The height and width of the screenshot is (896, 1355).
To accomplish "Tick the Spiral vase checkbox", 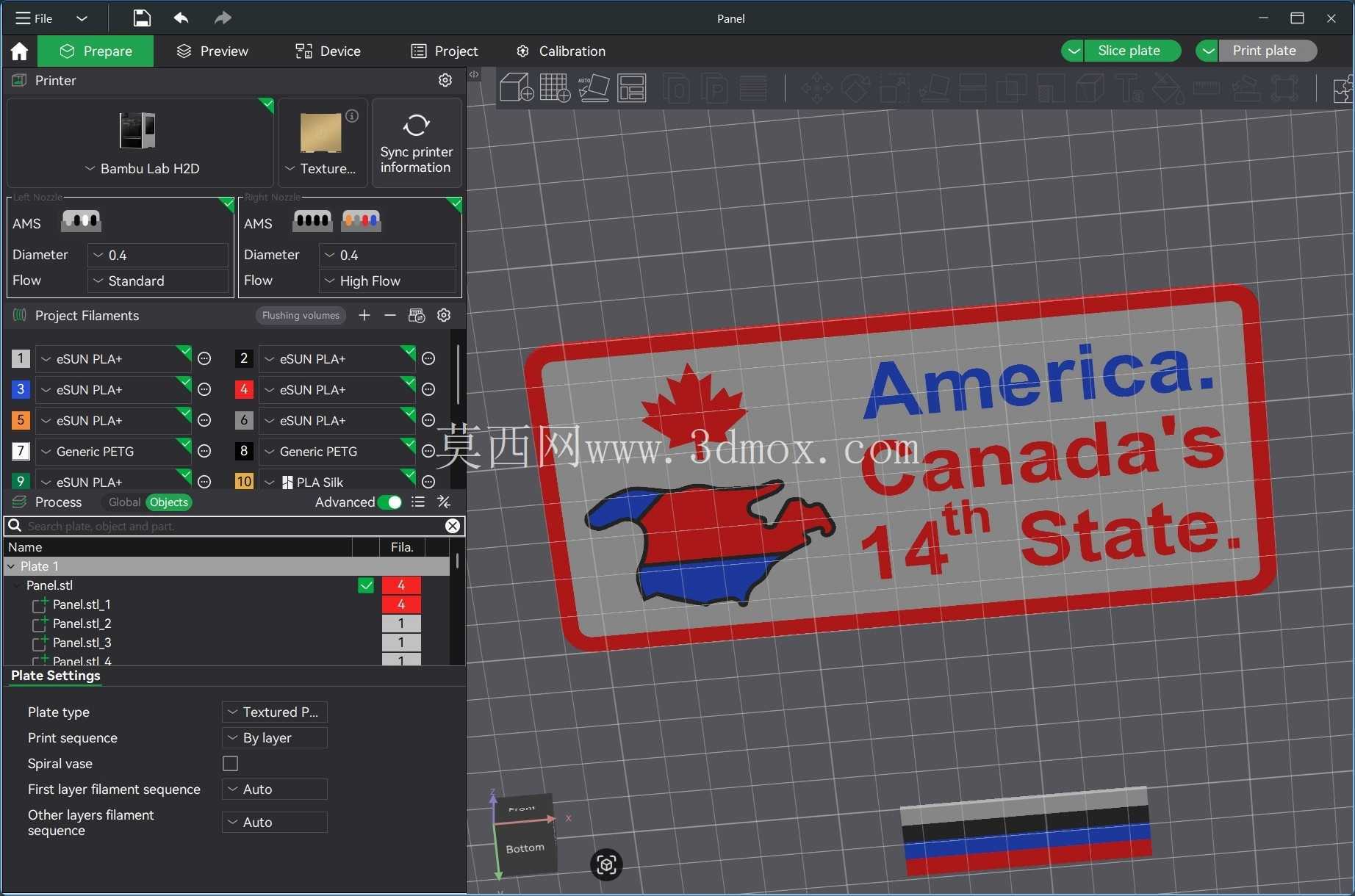I will coord(231,764).
